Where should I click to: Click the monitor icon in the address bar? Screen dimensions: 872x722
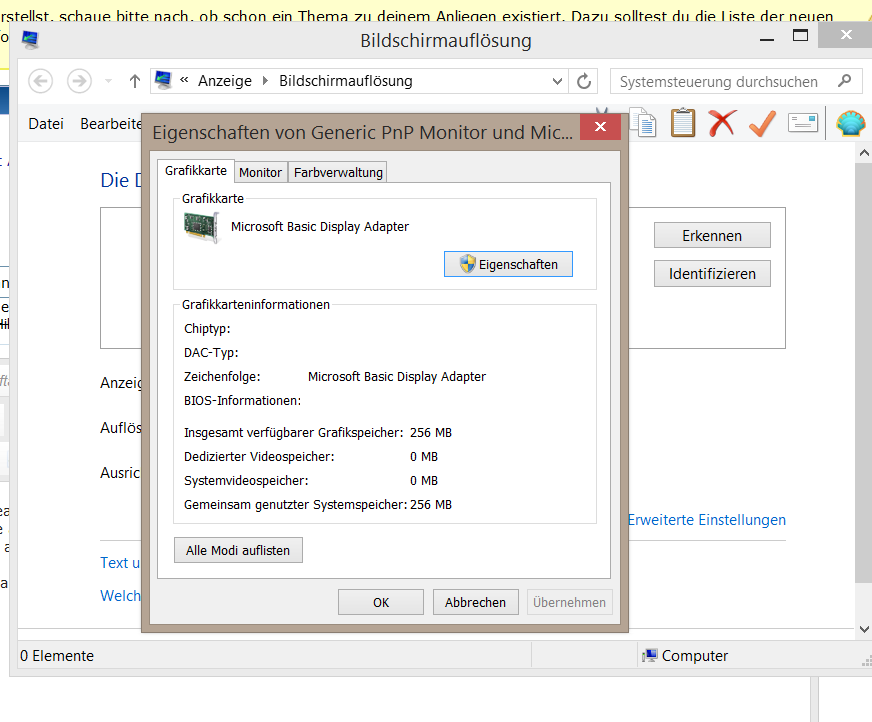164,80
